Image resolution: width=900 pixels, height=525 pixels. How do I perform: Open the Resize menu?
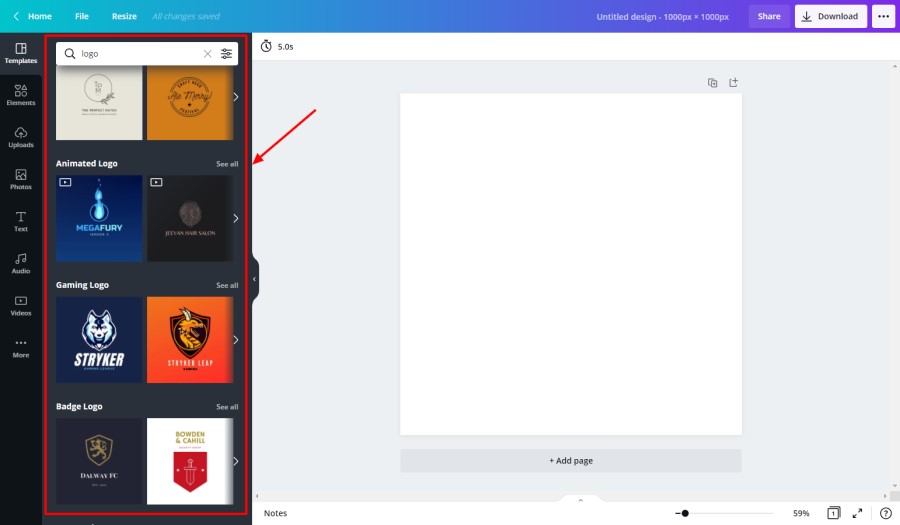[x=124, y=16]
